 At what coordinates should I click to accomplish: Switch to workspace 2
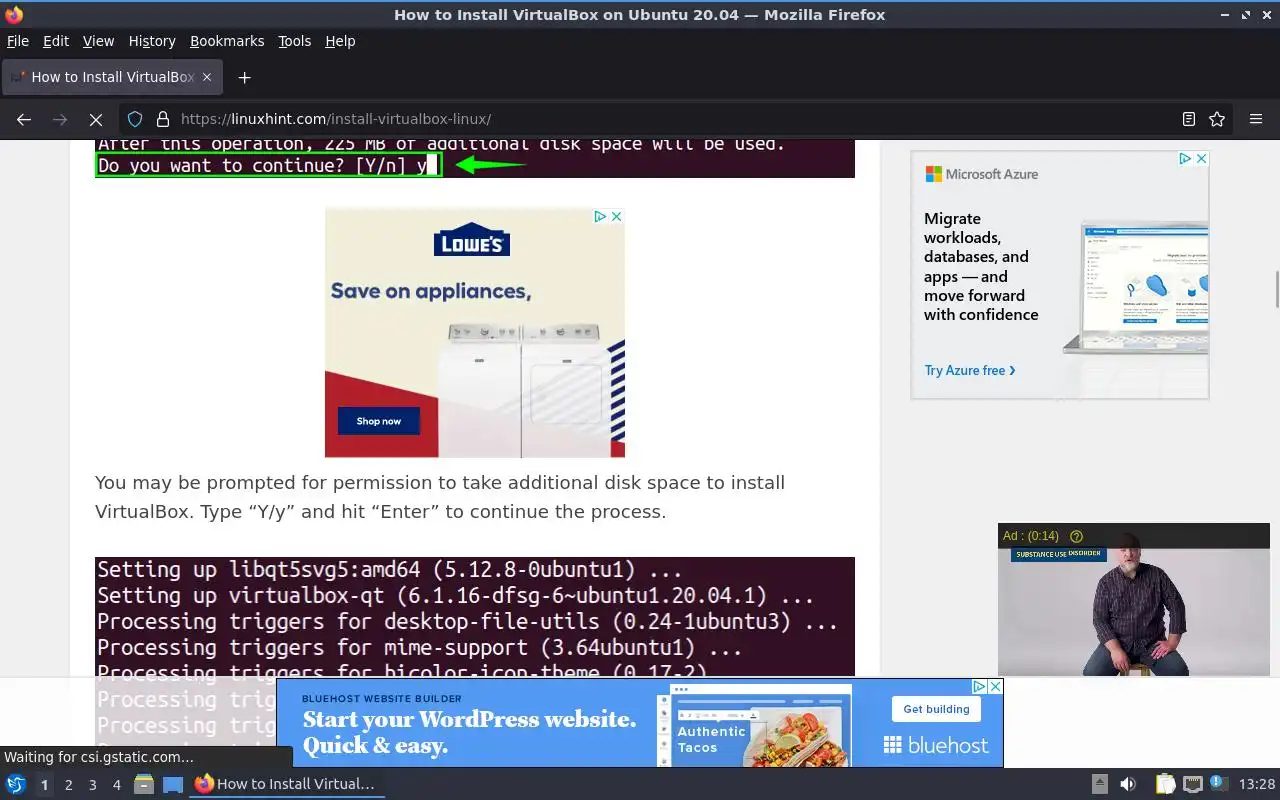coord(69,785)
